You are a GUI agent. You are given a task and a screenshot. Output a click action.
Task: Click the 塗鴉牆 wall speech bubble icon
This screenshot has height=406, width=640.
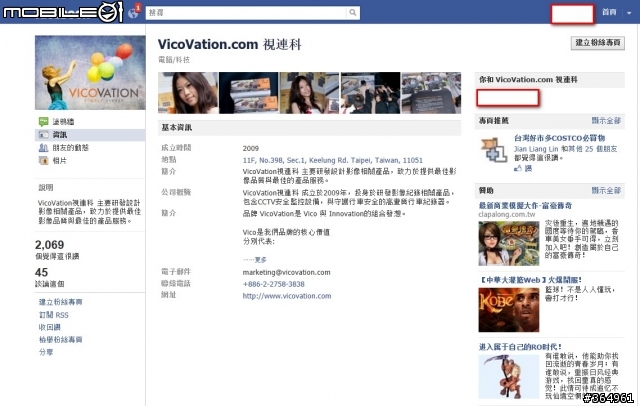[x=44, y=122]
